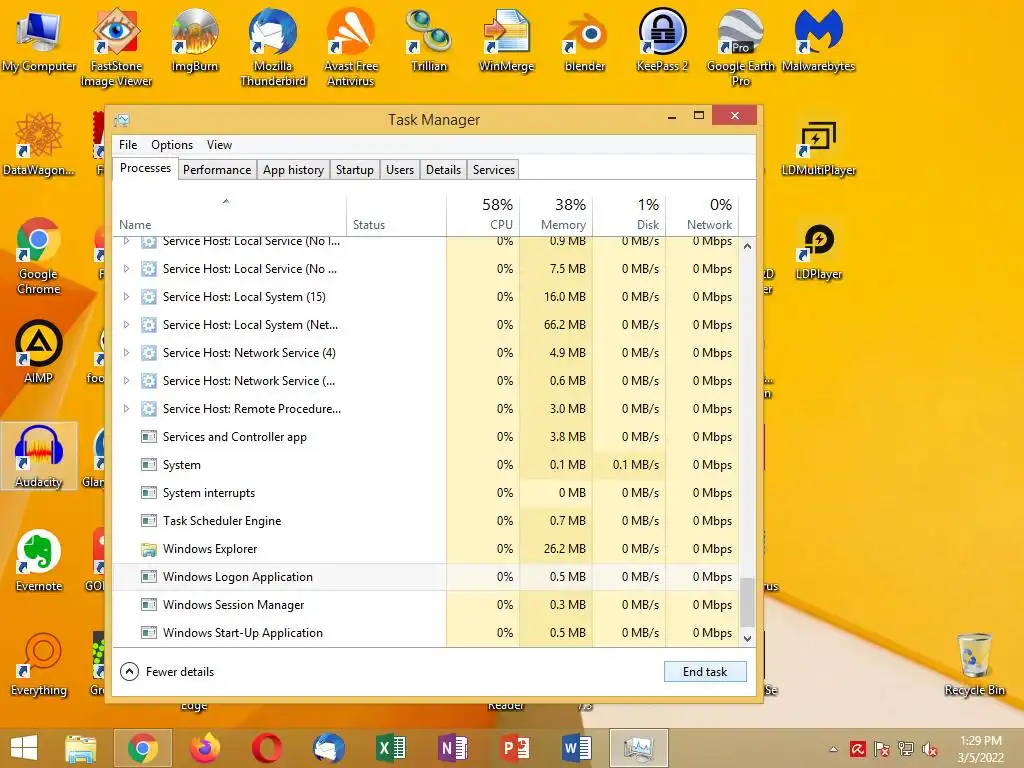
Task: Click Task Manager taskbar button
Action: [639, 748]
